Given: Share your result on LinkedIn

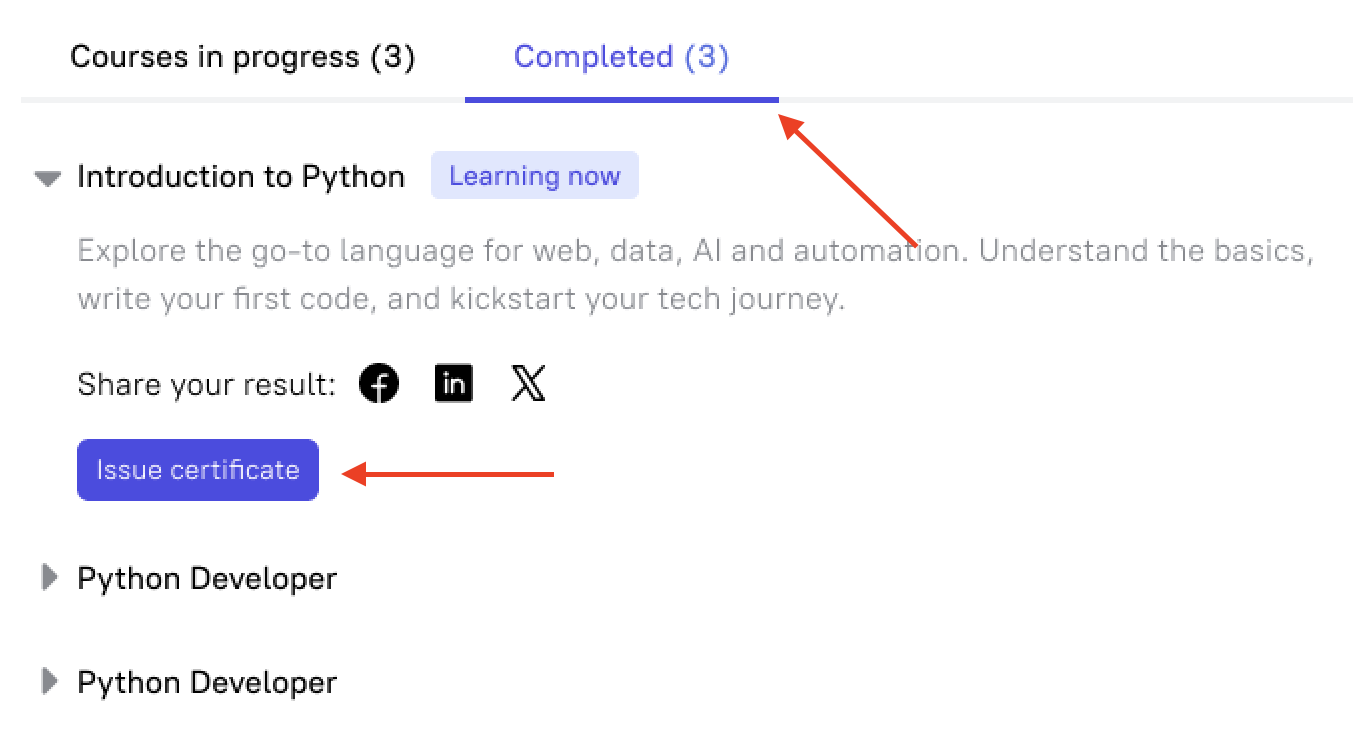Looking at the screenshot, I should [454, 384].
